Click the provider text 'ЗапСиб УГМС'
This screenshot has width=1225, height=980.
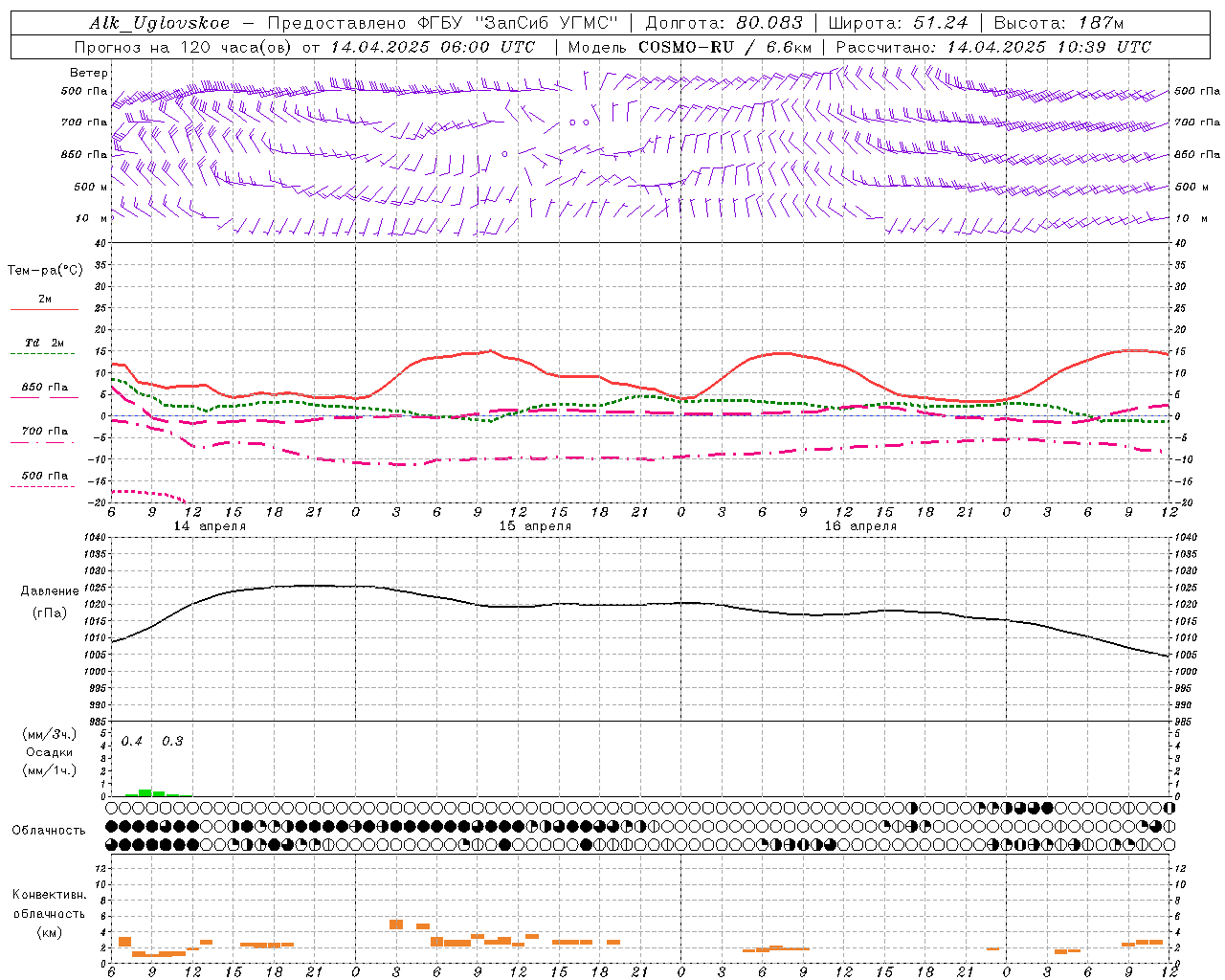[546, 23]
